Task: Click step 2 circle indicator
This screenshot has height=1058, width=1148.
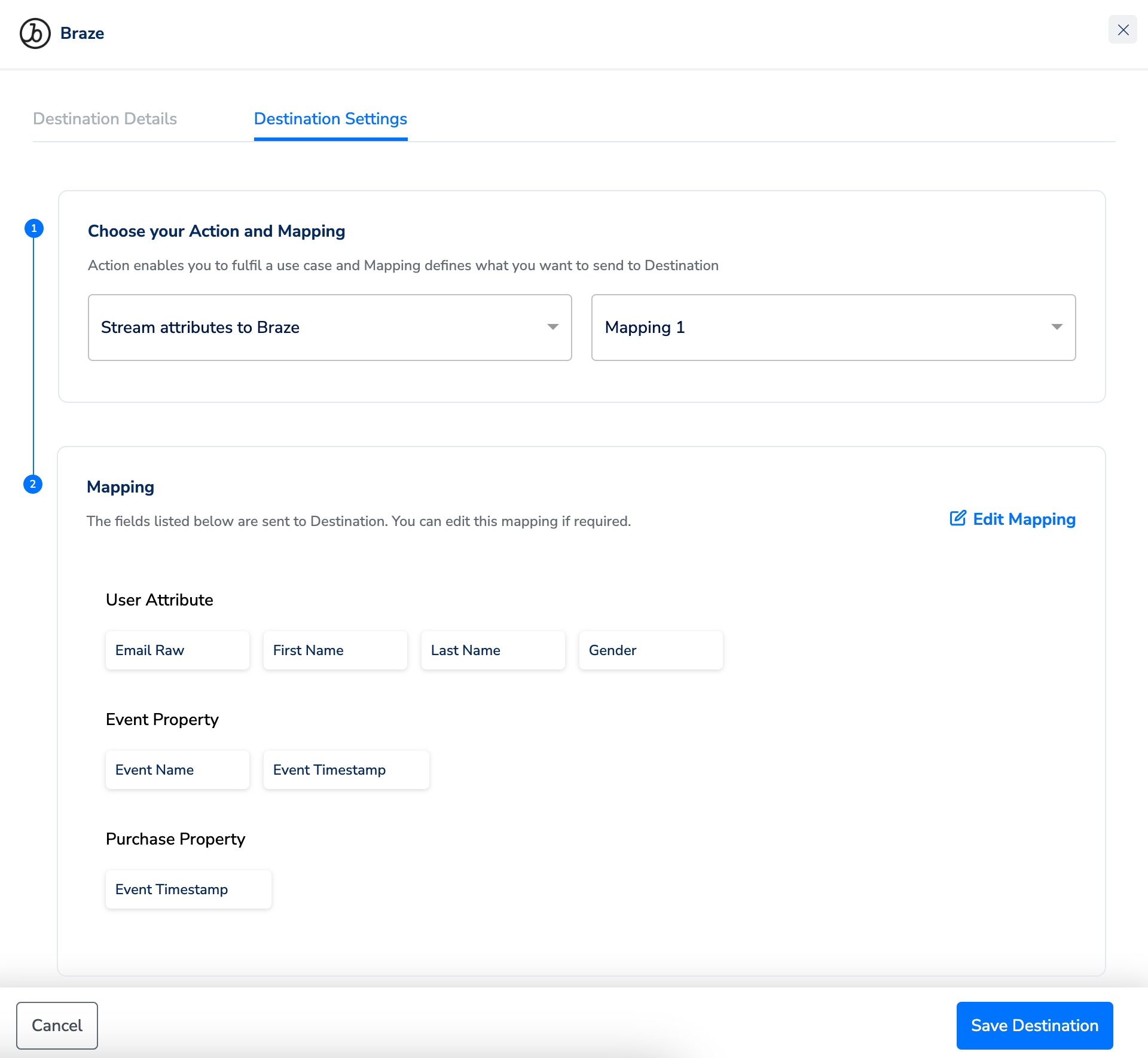Action: coord(33,484)
